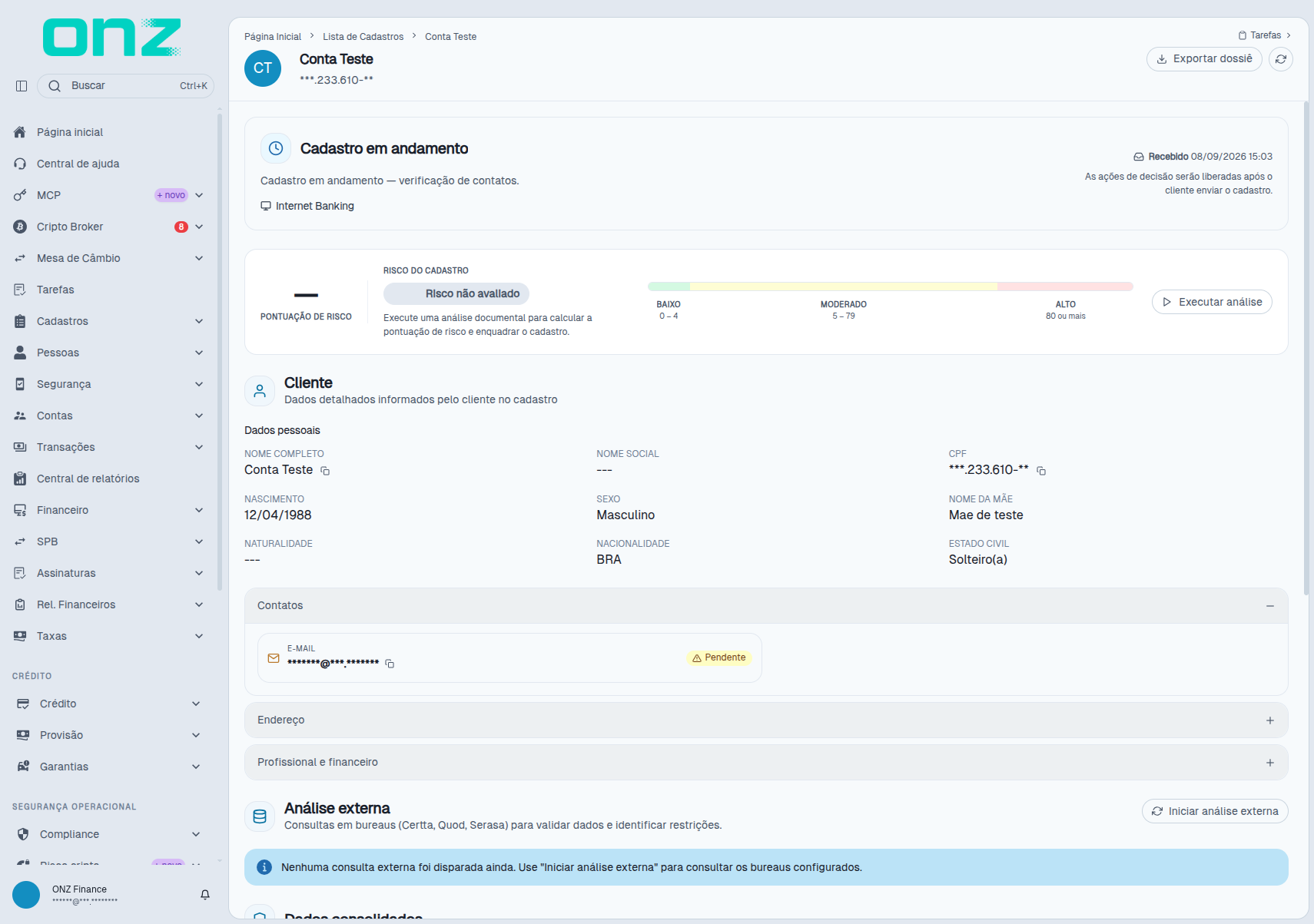Click the Pessoas person icon
Screen dimensions: 1314x924
[20, 353]
